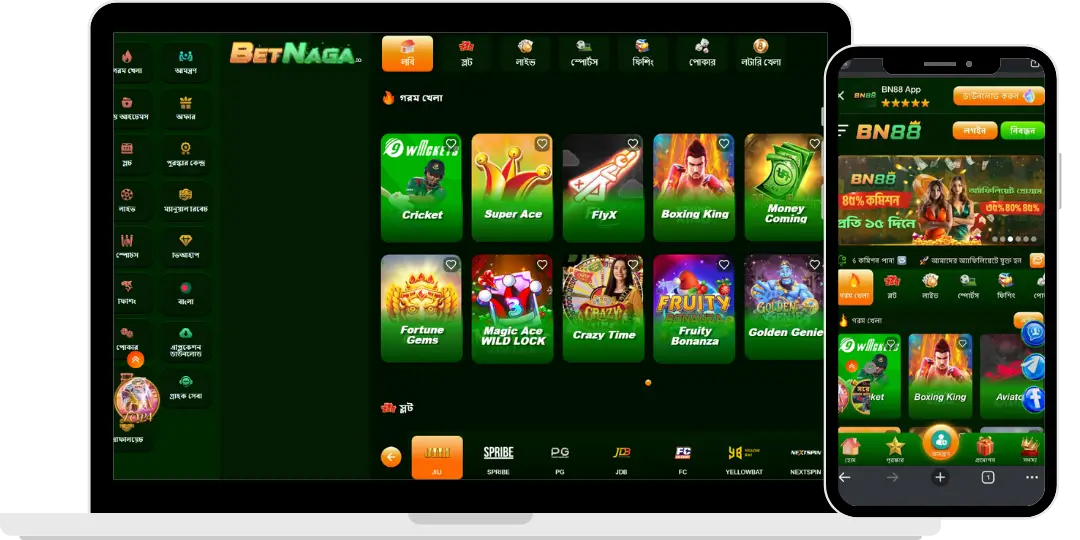Viewport: 1080px width, 540px height.
Task: Open the customer service headset item
Action: click(x=185, y=387)
